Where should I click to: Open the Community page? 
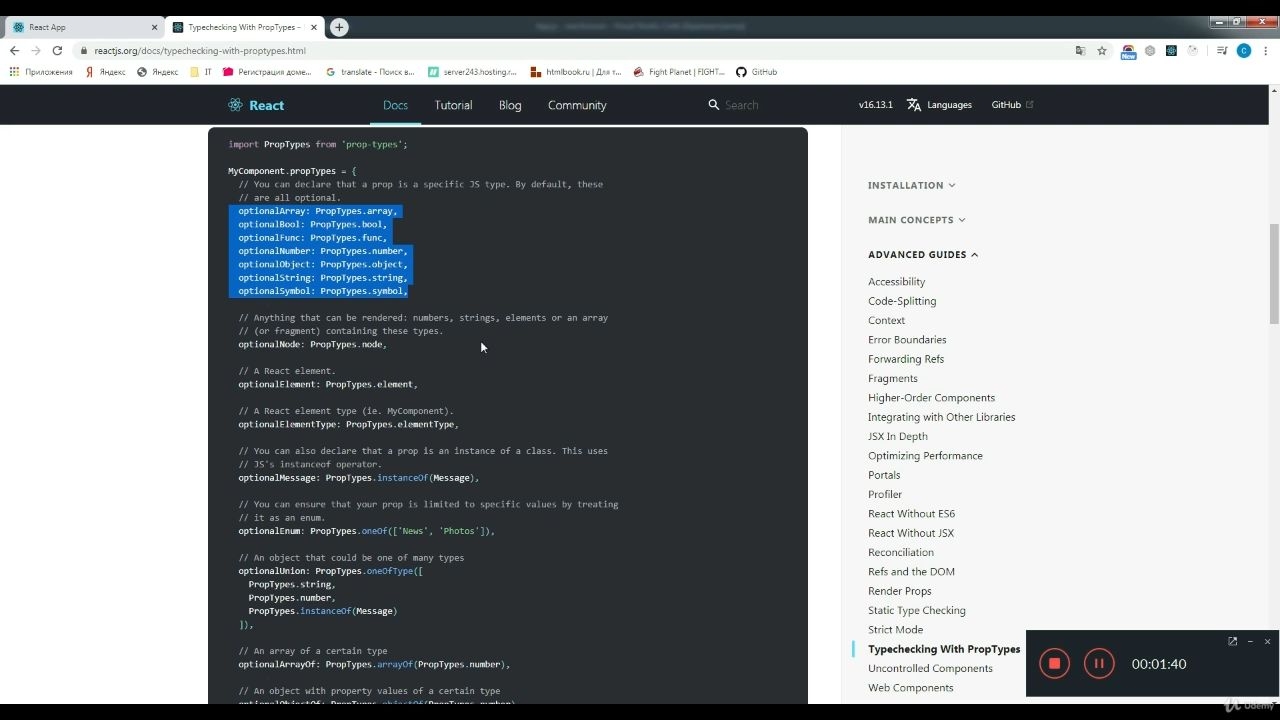click(577, 105)
